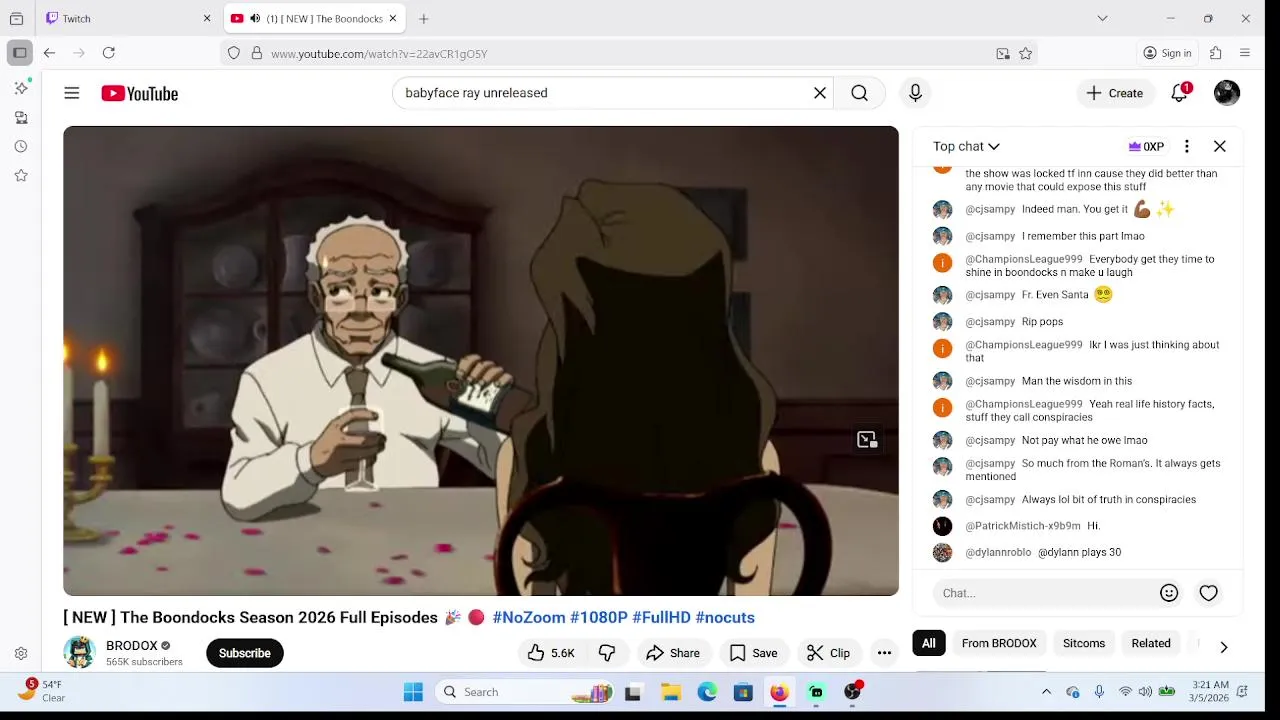Bookmark this page with star
1280x720 pixels.
[1025, 54]
